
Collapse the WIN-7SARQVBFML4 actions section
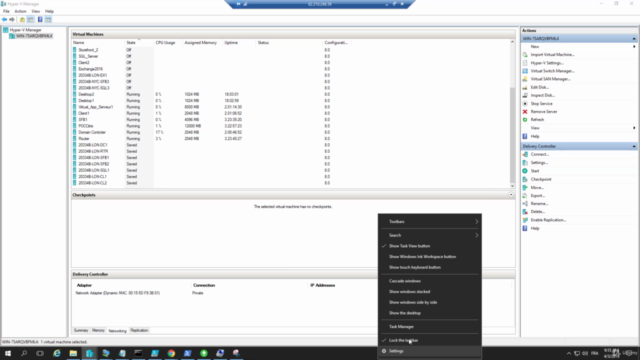[x=634, y=38]
